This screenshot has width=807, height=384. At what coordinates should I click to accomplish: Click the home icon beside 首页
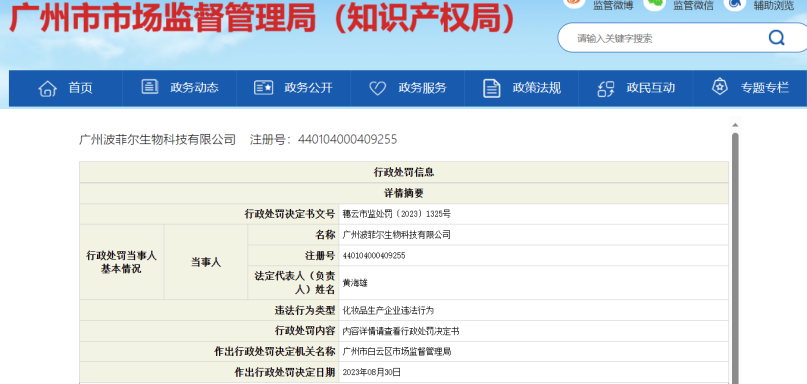[x=47, y=89]
